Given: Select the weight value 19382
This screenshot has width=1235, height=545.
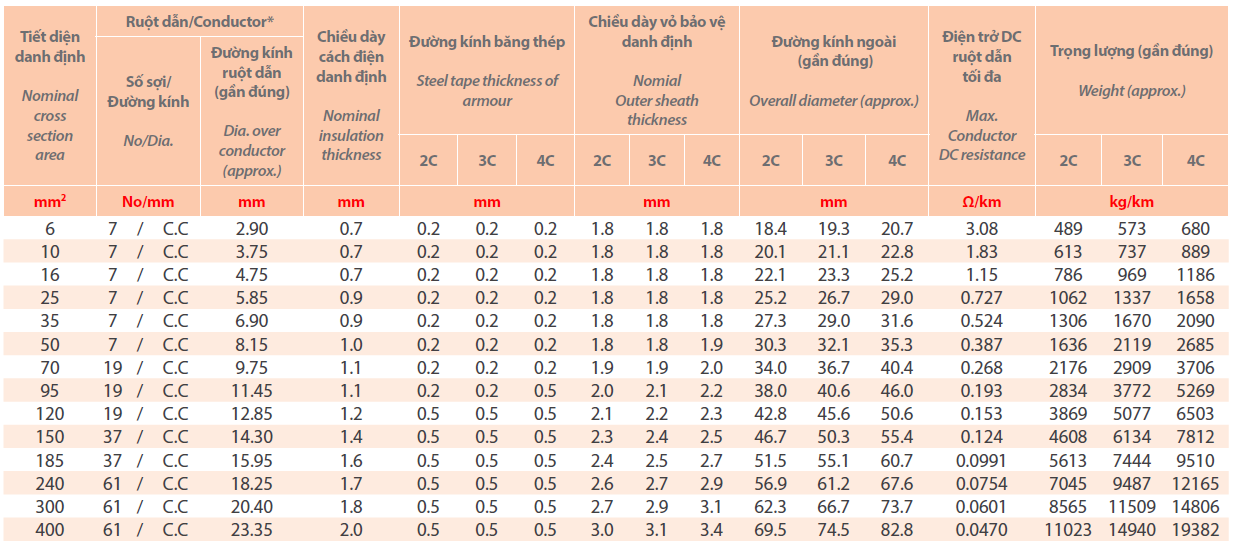Looking at the screenshot, I should (1195, 528).
